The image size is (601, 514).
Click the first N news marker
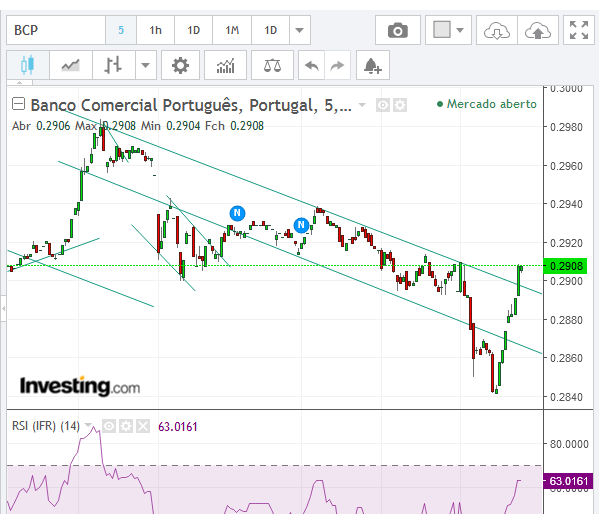coord(237,213)
